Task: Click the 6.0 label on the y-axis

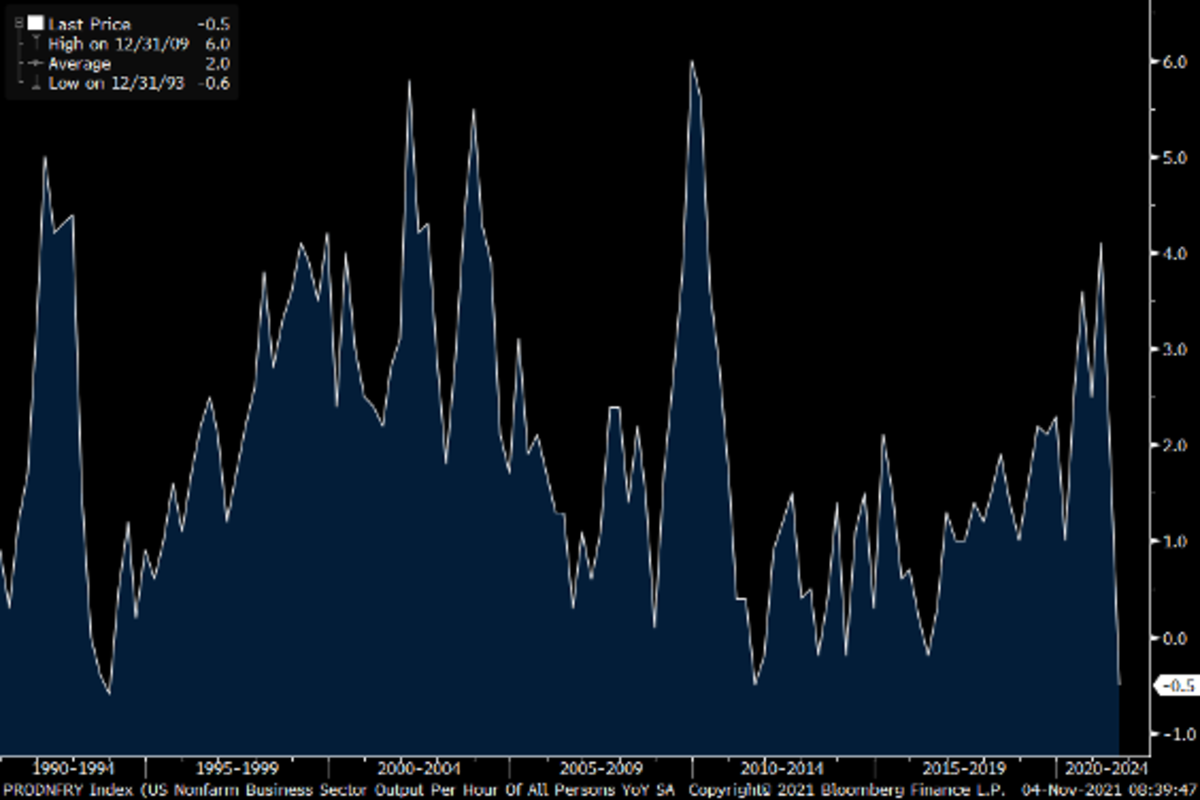Action: pos(1145,62)
